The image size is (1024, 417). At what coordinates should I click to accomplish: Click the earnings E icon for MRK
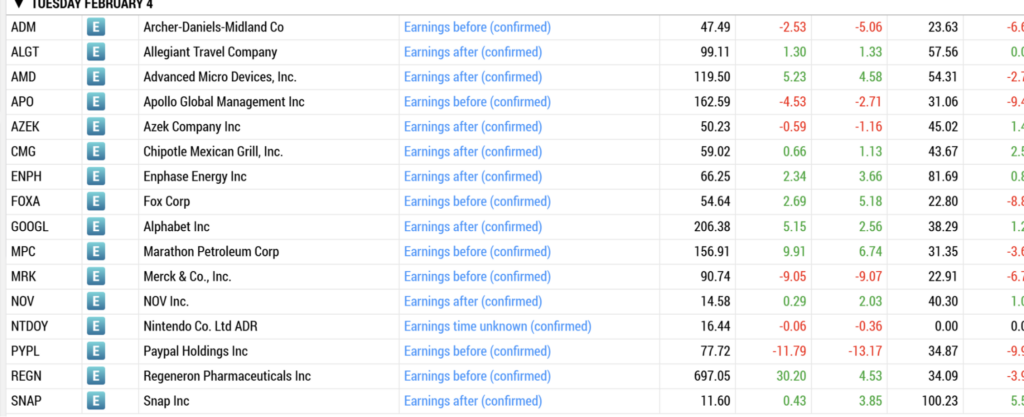click(96, 277)
